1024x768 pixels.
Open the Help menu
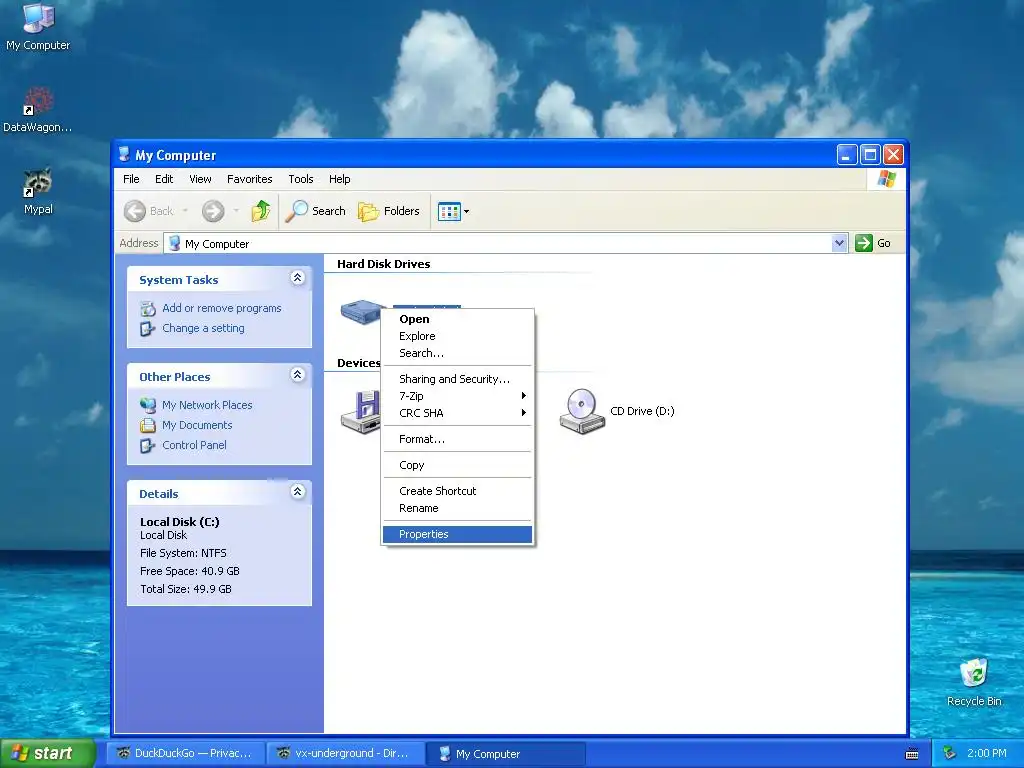click(340, 179)
